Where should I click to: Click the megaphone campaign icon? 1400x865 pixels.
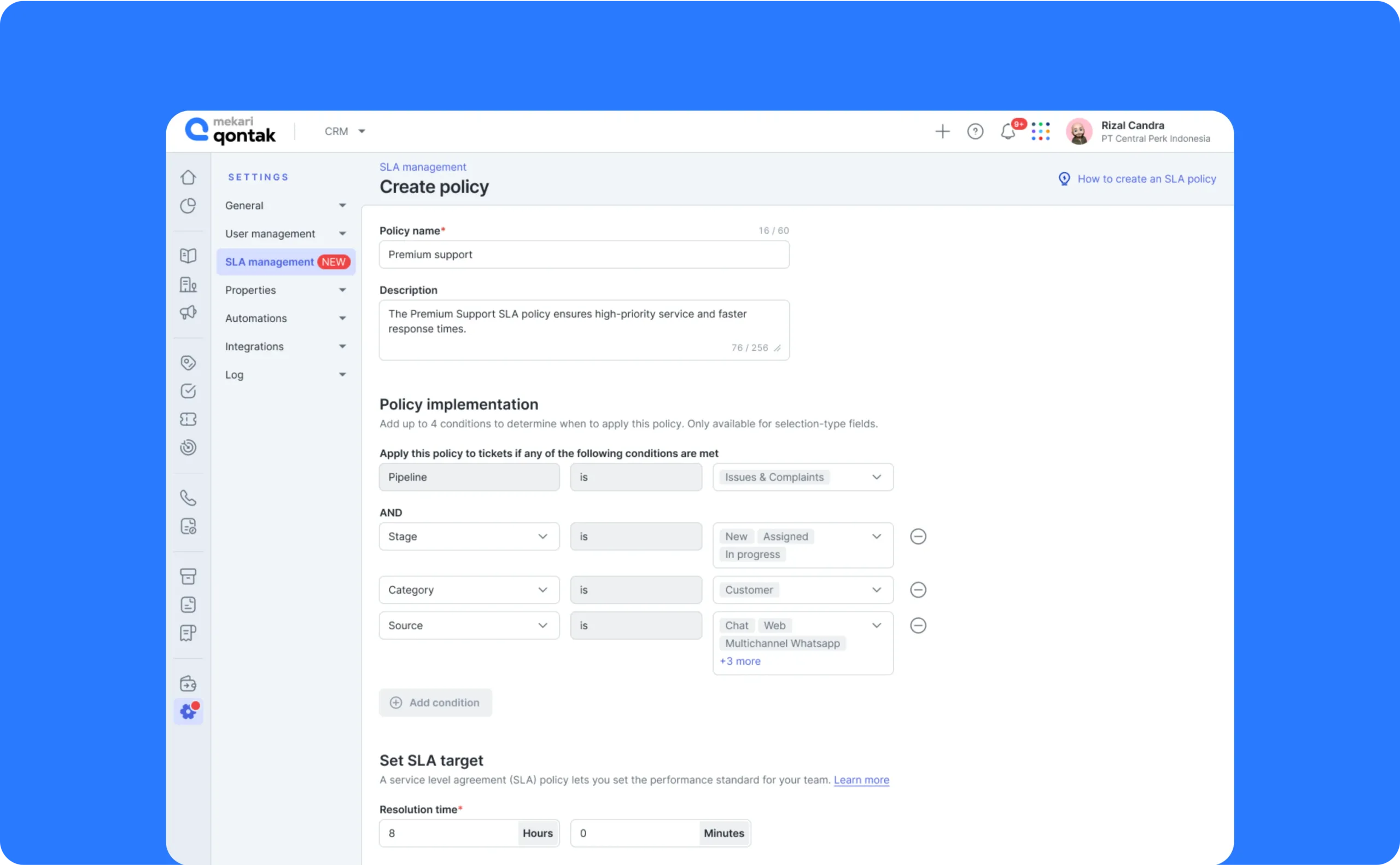point(188,312)
